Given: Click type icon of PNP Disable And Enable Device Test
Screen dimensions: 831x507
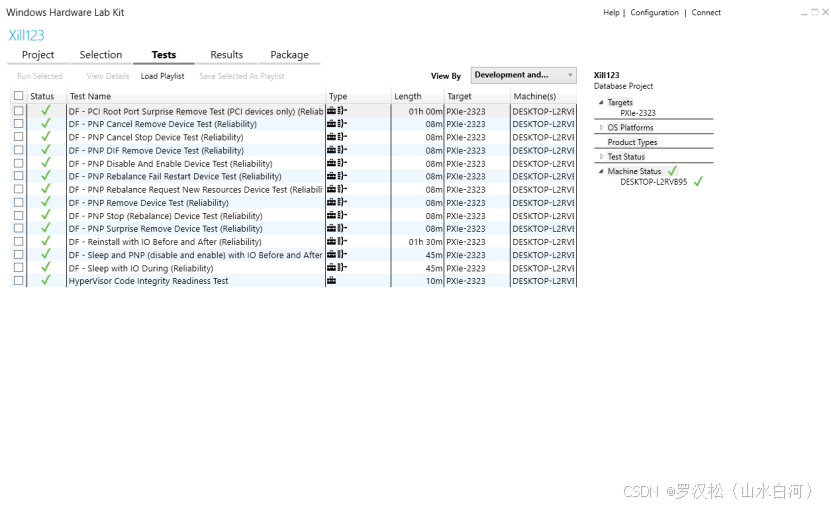Looking at the screenshot, I should 337,163.
